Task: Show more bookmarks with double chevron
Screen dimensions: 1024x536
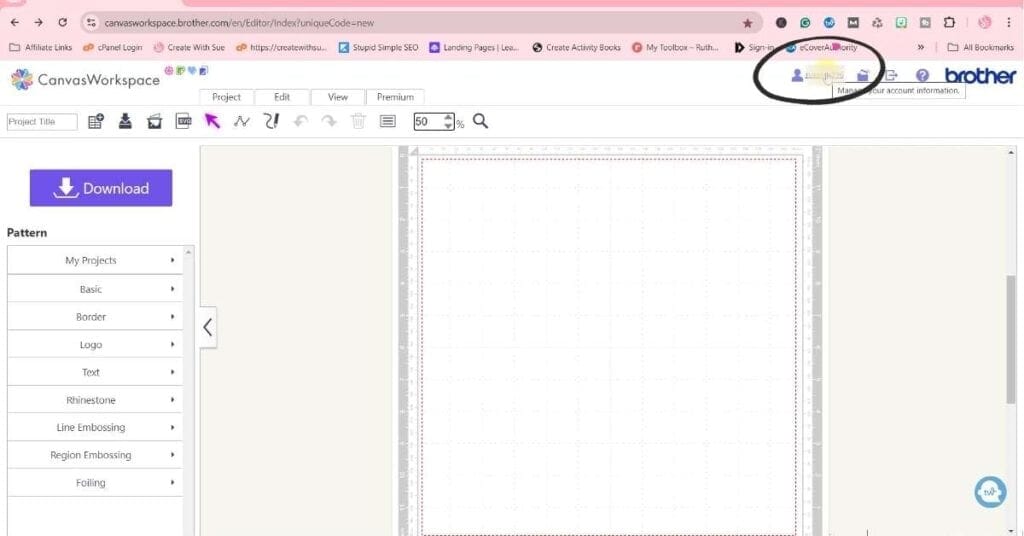Action: point(920,47)
